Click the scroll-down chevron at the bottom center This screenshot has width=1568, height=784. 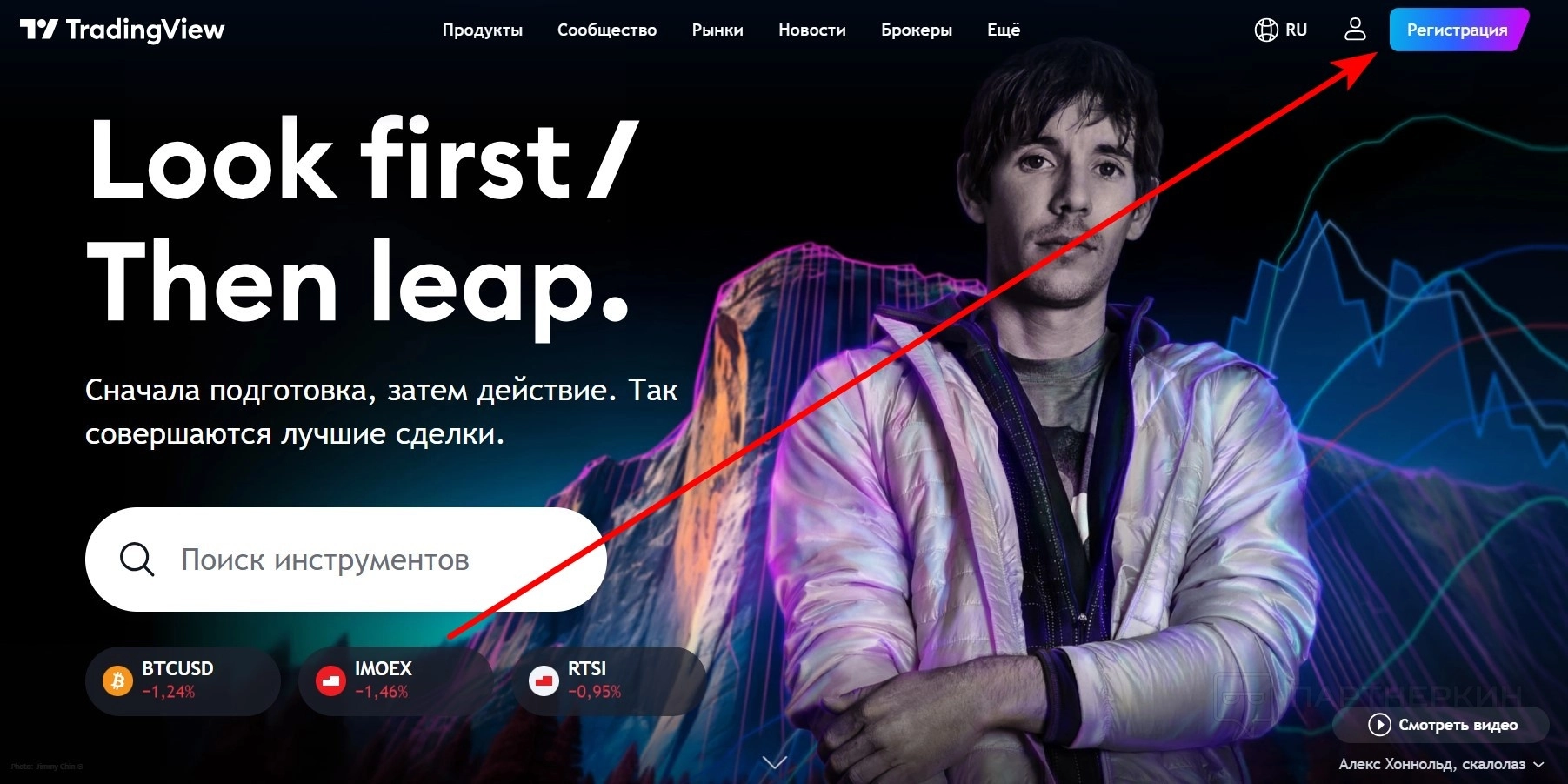click(x=774, y=762)
